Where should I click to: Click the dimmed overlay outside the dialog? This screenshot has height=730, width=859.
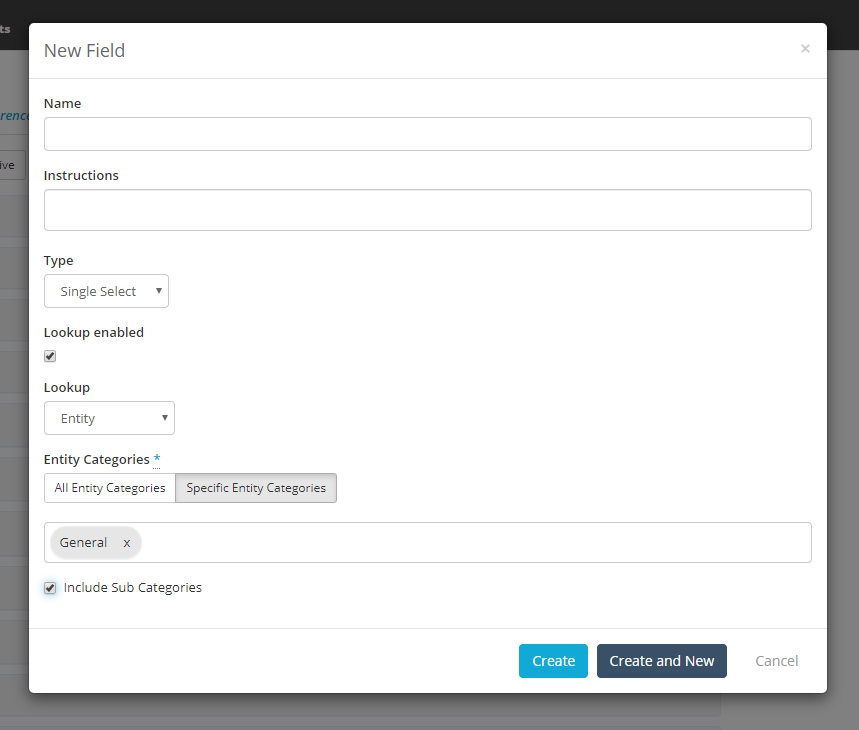(12, 400)
